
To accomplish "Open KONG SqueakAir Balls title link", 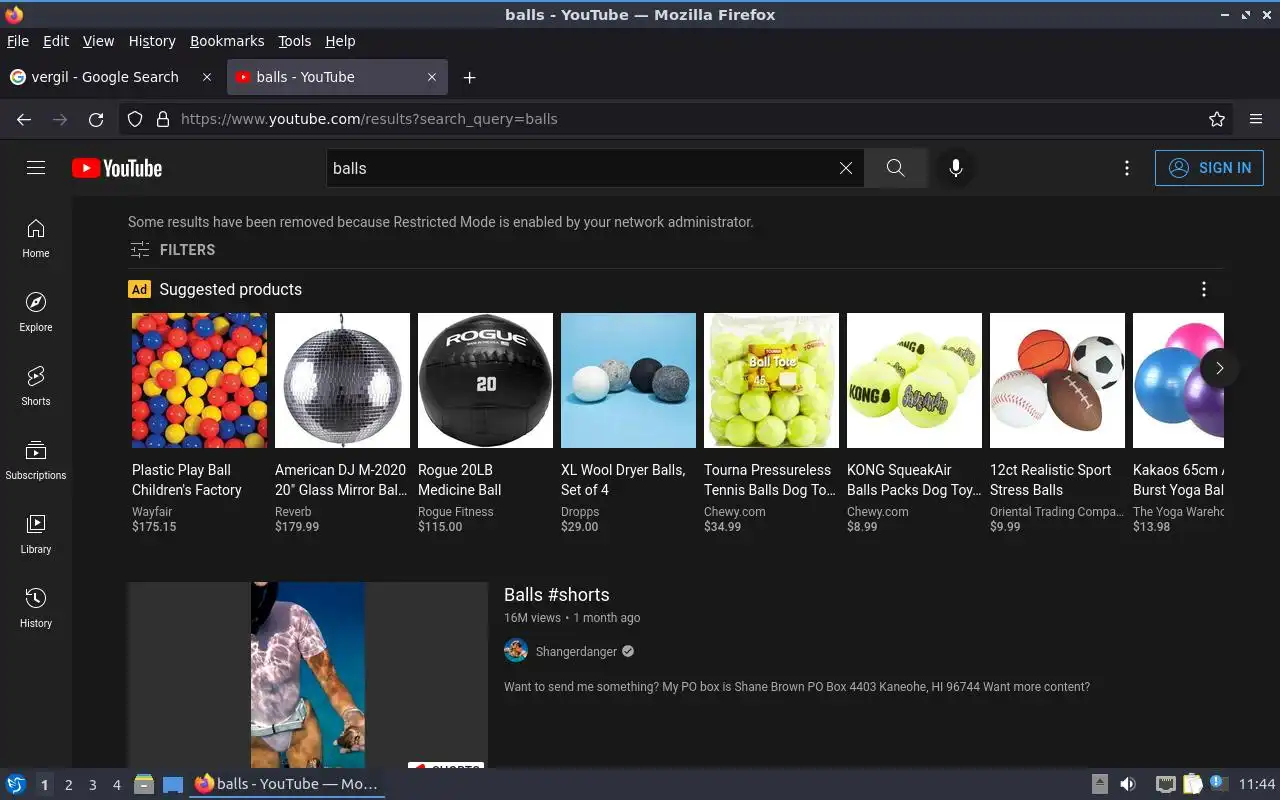I will pos(914,480).
